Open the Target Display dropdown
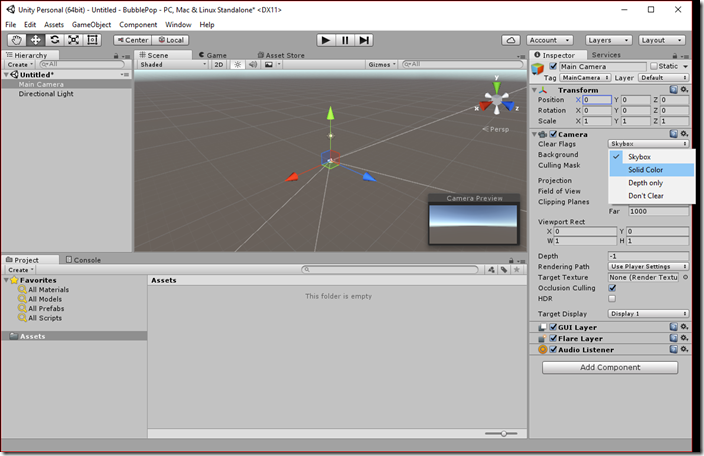Screen dimensions: 704x456 coord(648,314)
